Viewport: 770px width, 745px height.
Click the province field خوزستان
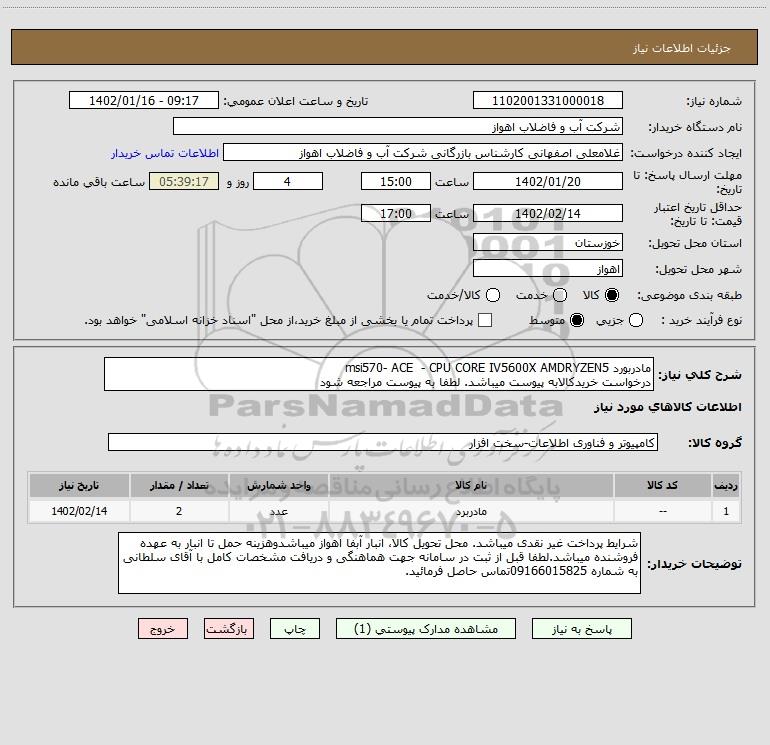pyautogui.click(x=548, y=243)
